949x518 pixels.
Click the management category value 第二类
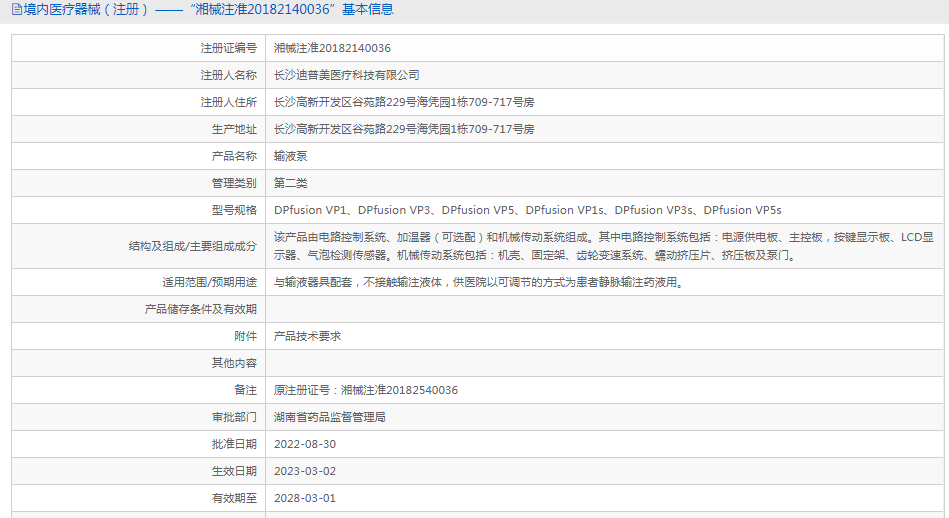(x=290, y=183)
